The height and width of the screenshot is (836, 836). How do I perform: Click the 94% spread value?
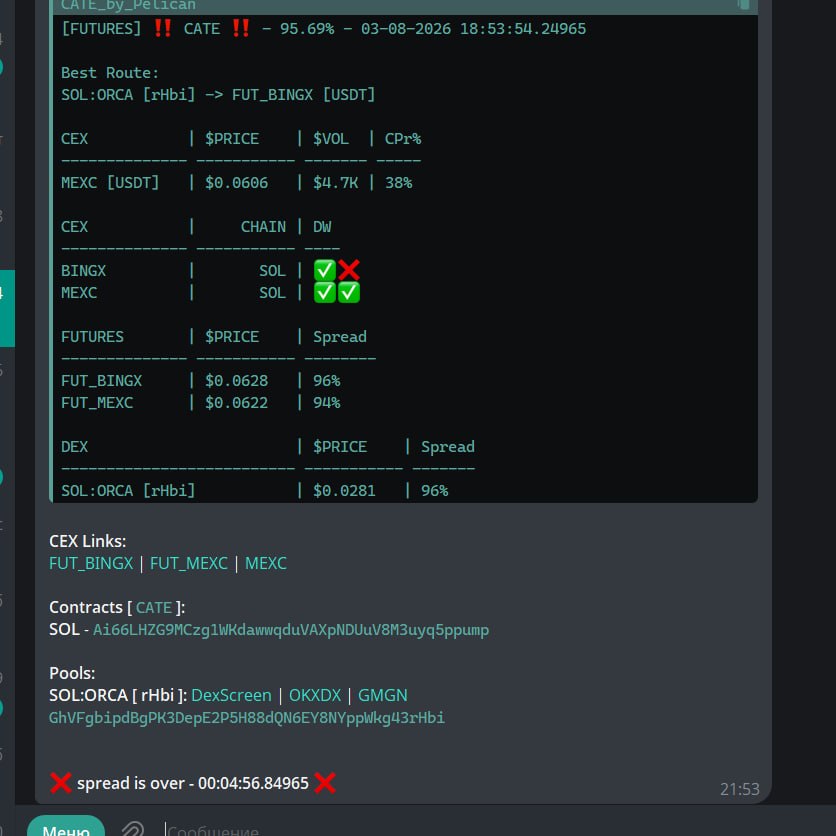[x=326, y=403]
